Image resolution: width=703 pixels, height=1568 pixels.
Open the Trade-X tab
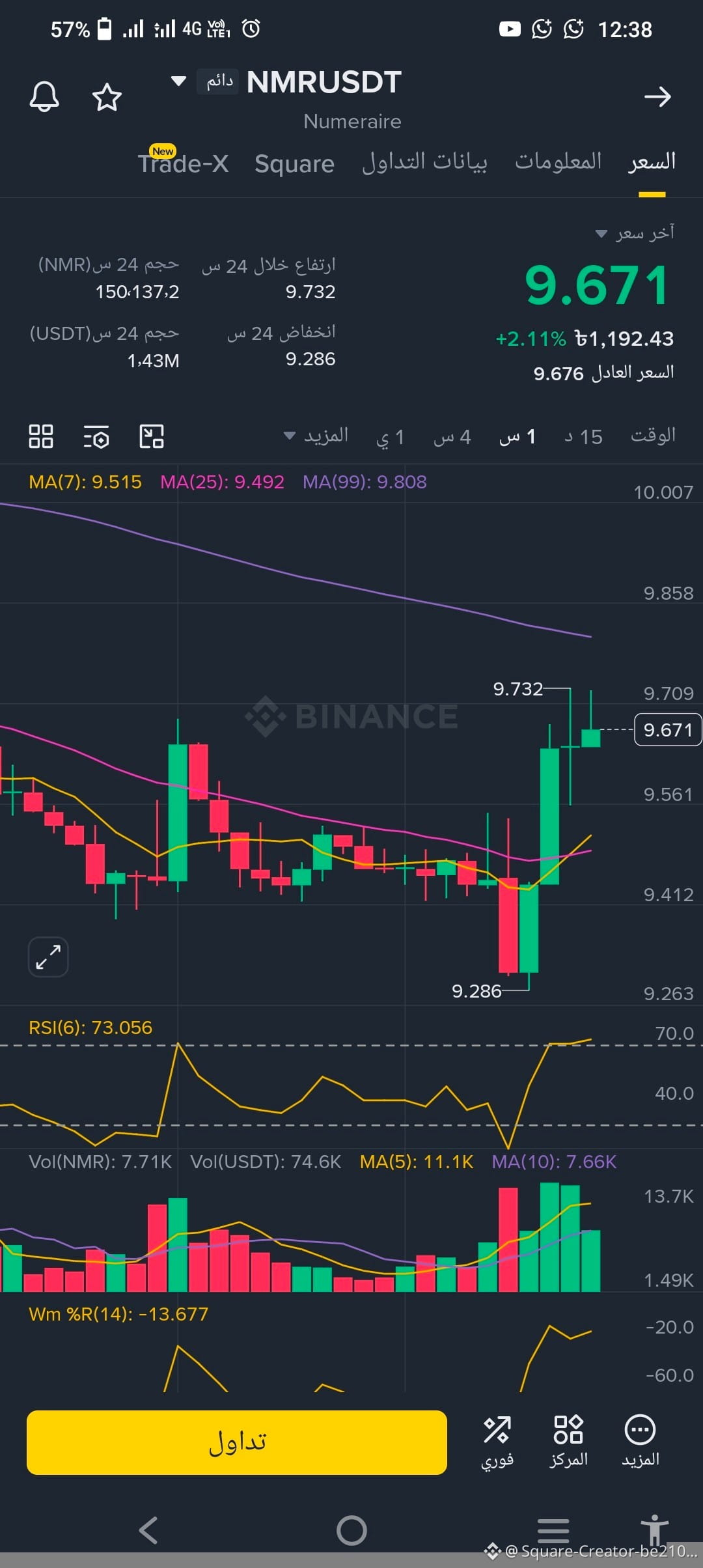pyautogui.click(x=183, y=163)
